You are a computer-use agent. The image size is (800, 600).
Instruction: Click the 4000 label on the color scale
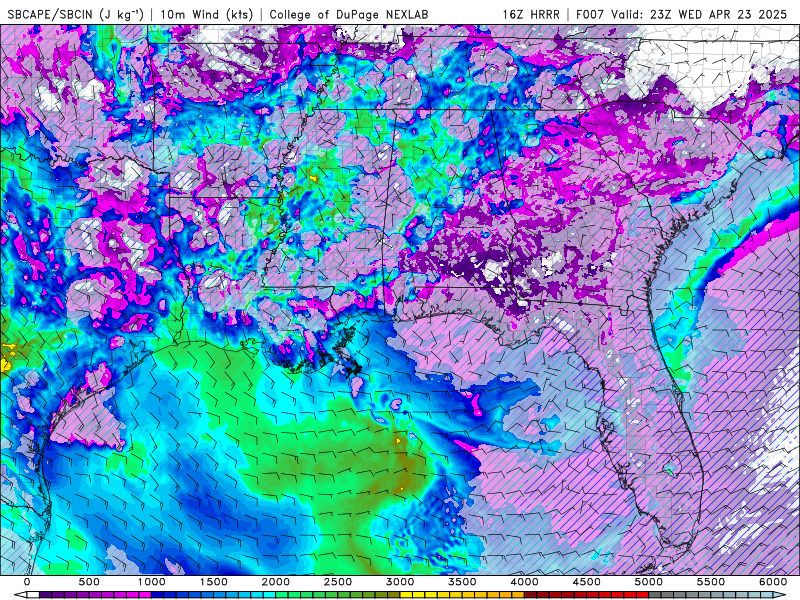pyautogui.click(x=525, y=582)
